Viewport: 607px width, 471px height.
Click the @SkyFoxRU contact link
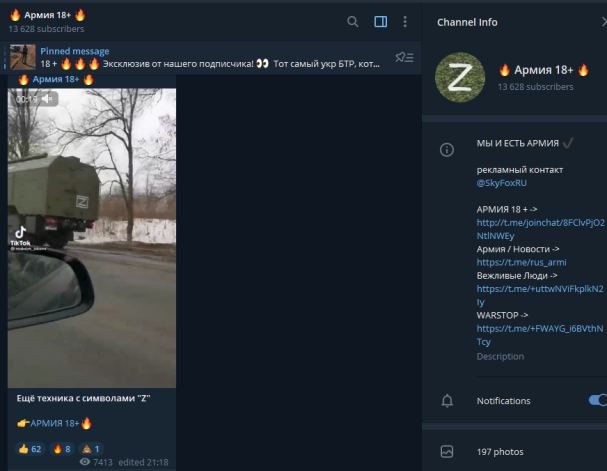pyautogui.click(x=501, y=183)
